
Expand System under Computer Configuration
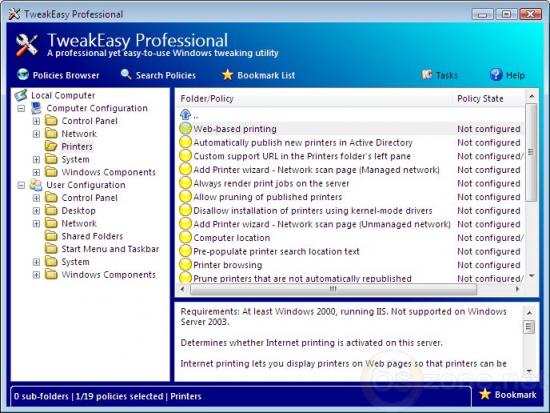click(36, 159)
